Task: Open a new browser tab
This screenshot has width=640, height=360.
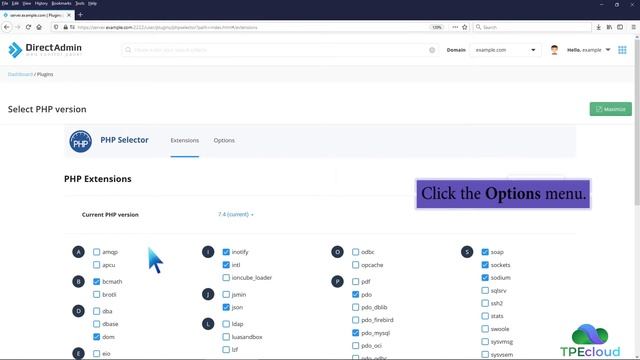Action: click(x=80, y=15)
